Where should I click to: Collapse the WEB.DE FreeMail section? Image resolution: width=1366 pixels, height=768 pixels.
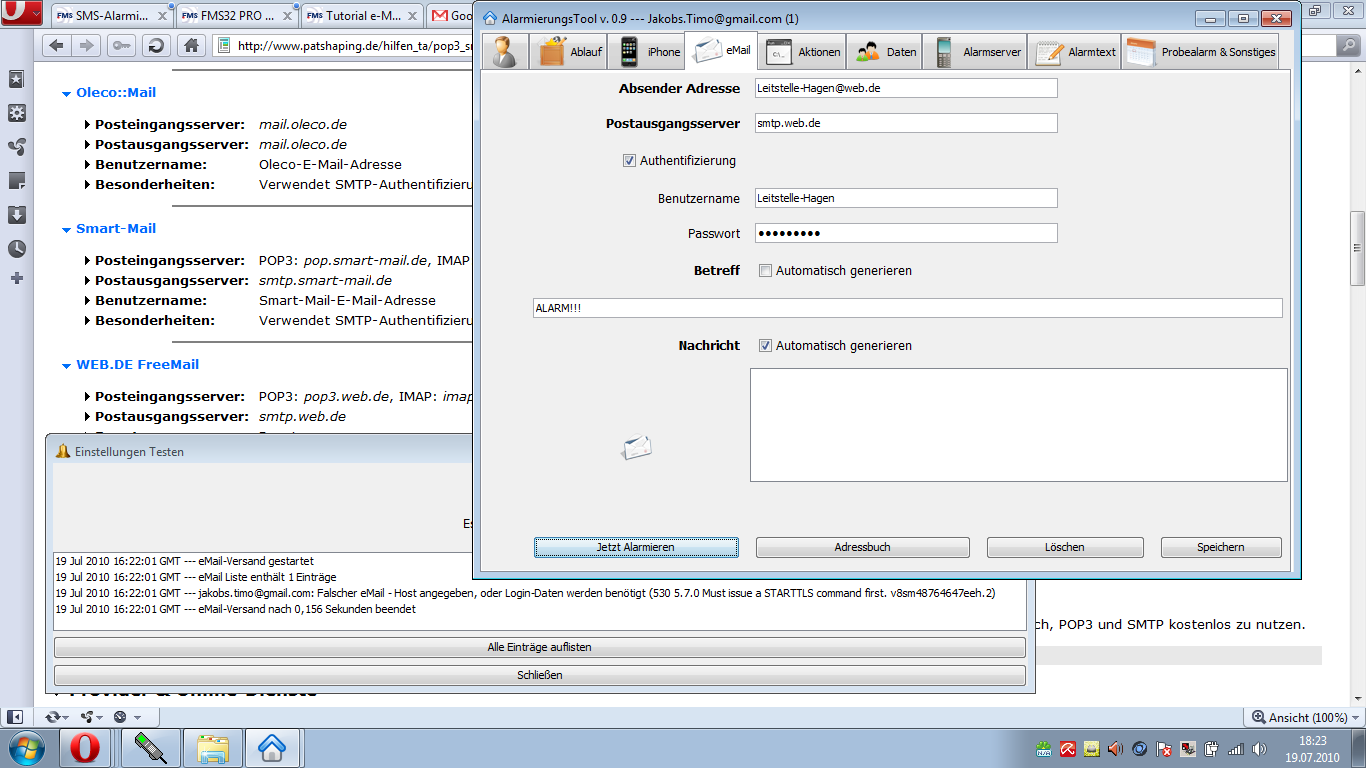click(x=66, y=365)
